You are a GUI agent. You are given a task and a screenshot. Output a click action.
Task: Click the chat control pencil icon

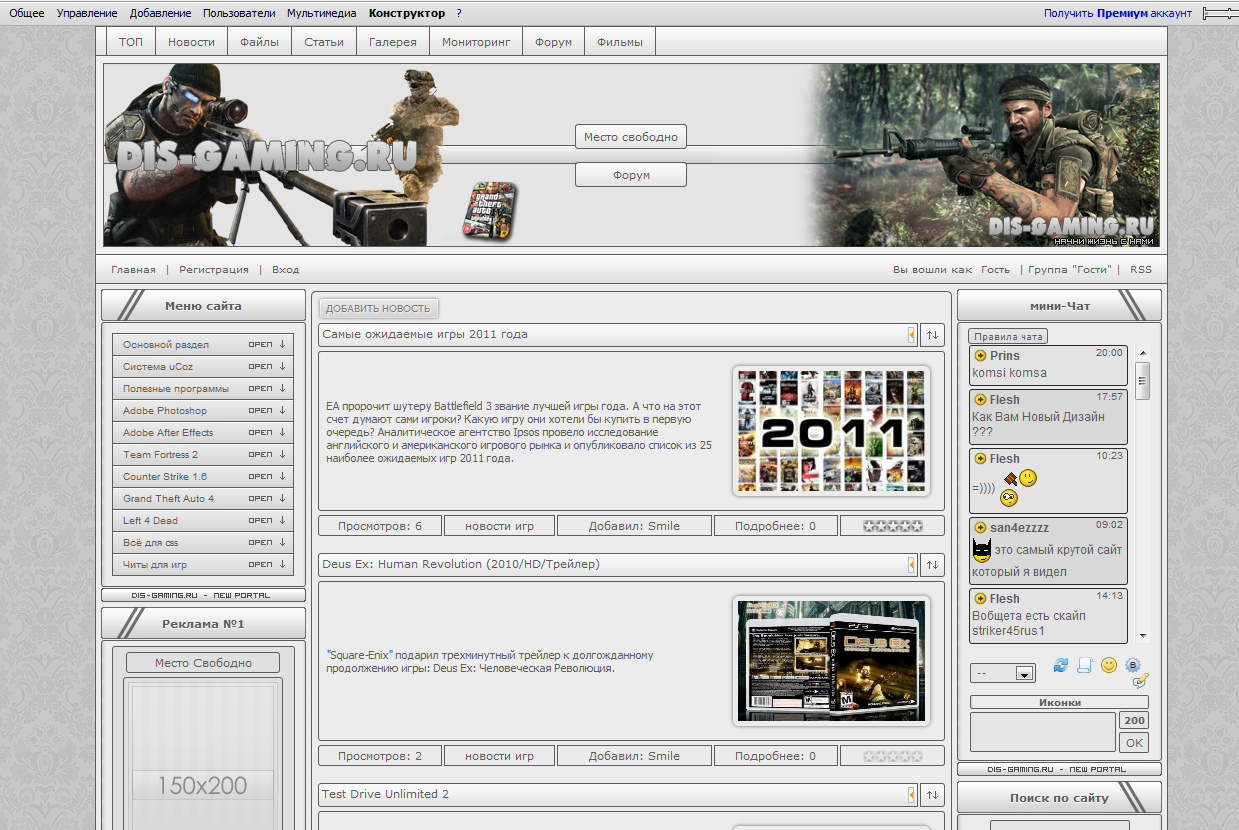1140,681
